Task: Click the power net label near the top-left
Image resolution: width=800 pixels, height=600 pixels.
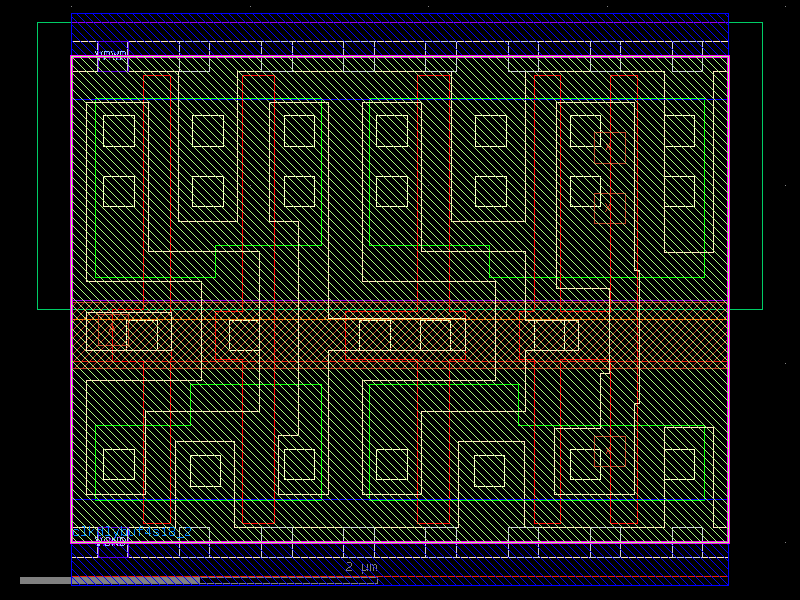Action: [x=110, y=53]
